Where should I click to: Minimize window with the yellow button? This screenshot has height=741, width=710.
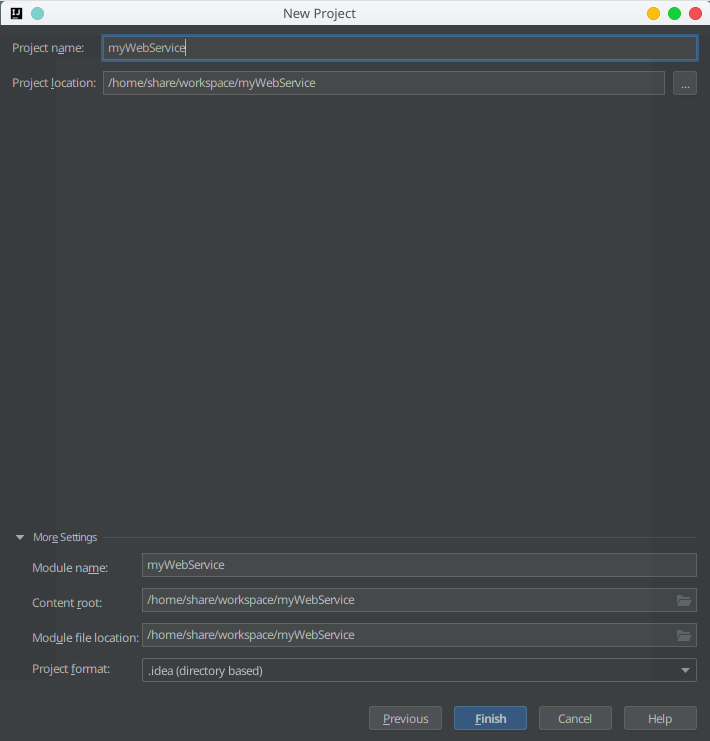click(x=653, y=13)
